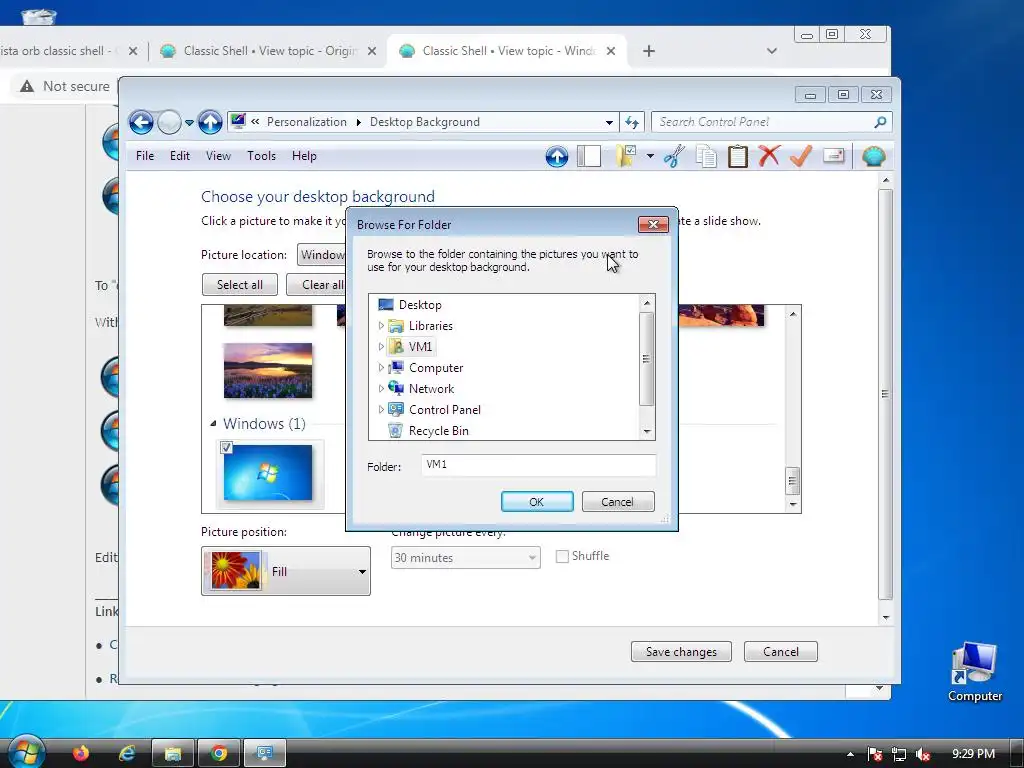The height and width of the screenshot is (768, 1024).
Task: Click the red X Delete toolbar icon
Action: (x=769, y=156)
